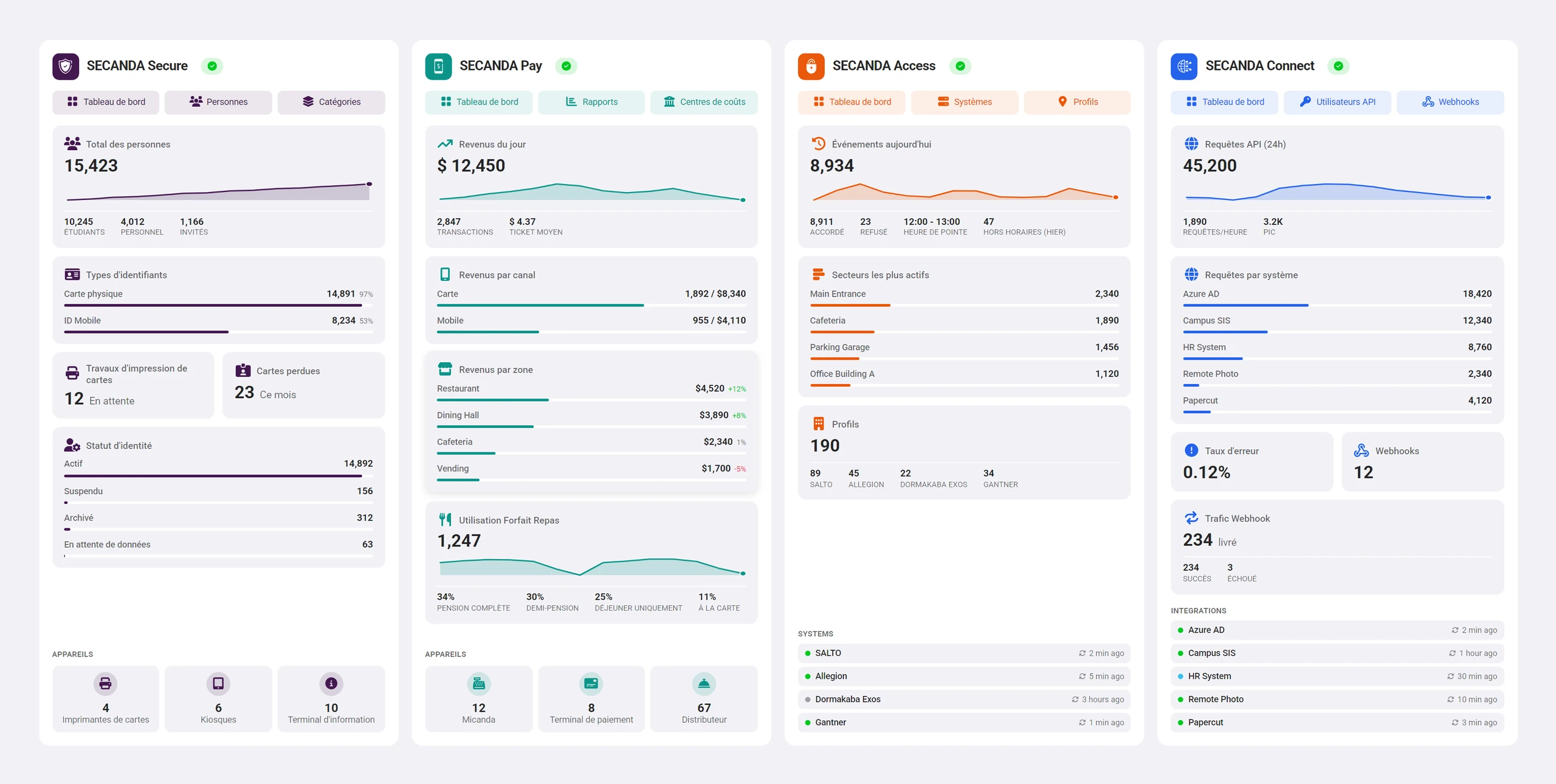
Task: Open Tableau de bord tab in SECANDA Secure
Action: [x=106, y=102]
